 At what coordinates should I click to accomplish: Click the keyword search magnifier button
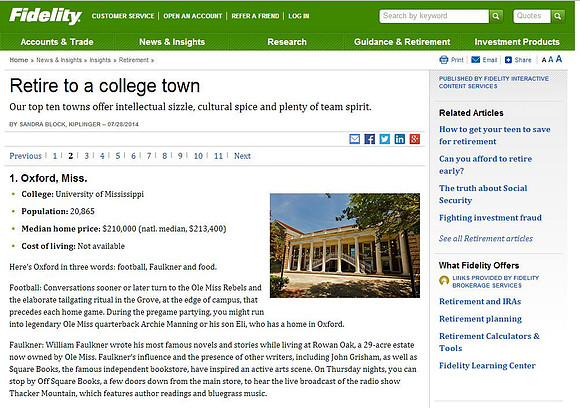(x=496, y=16)
